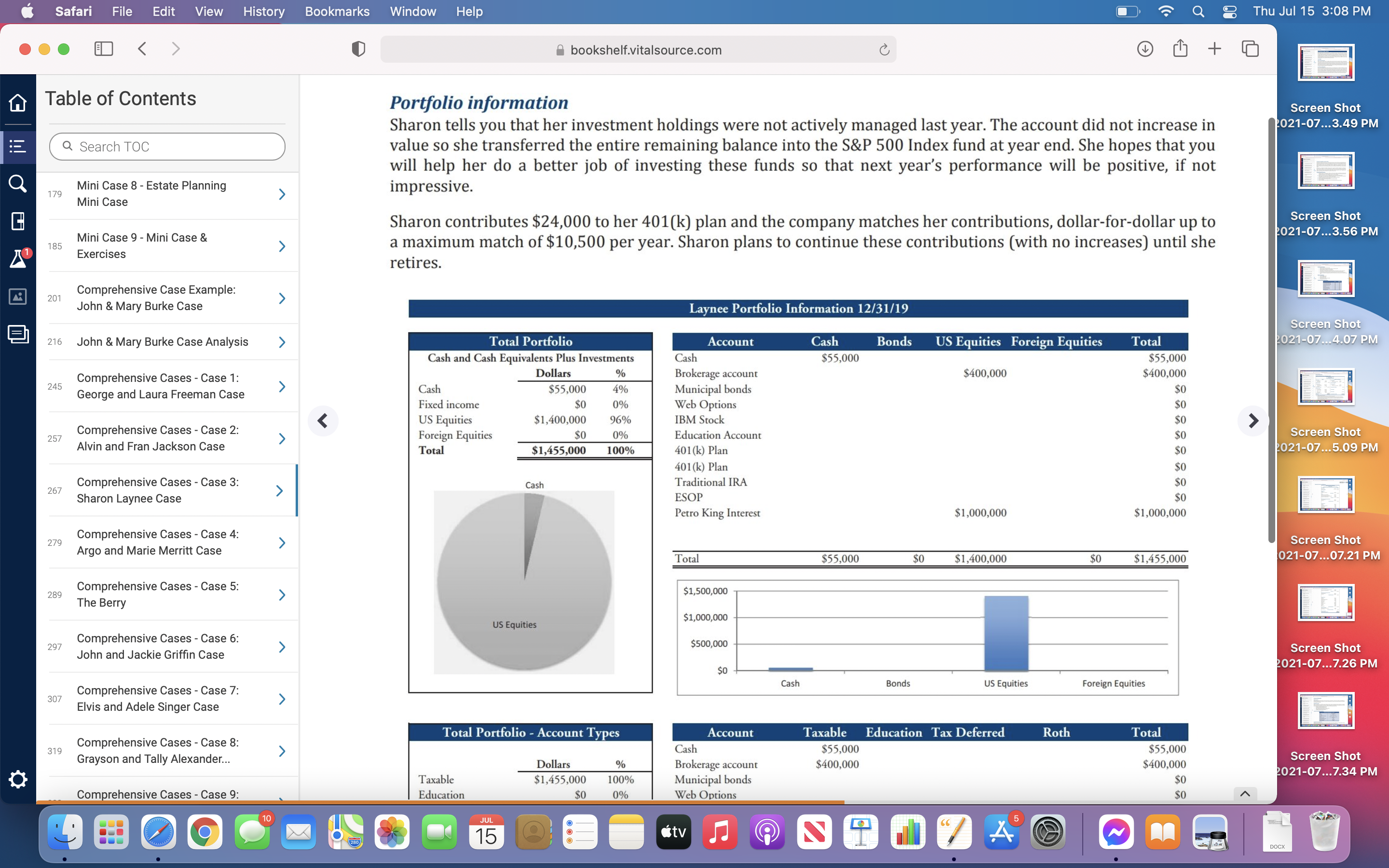Expand Mini Case 8 Estate Planning chevron
This screenshot has height=868, width=1389.
282,194
